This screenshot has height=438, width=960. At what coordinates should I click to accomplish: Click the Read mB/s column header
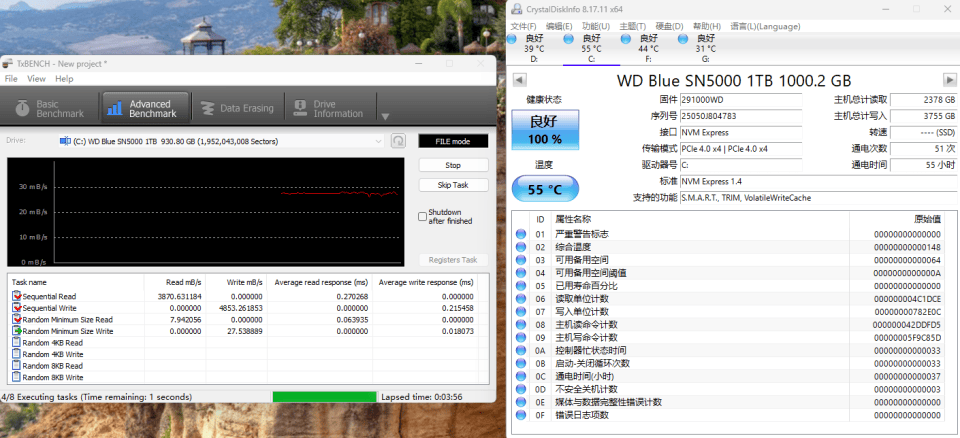[175, 282]
